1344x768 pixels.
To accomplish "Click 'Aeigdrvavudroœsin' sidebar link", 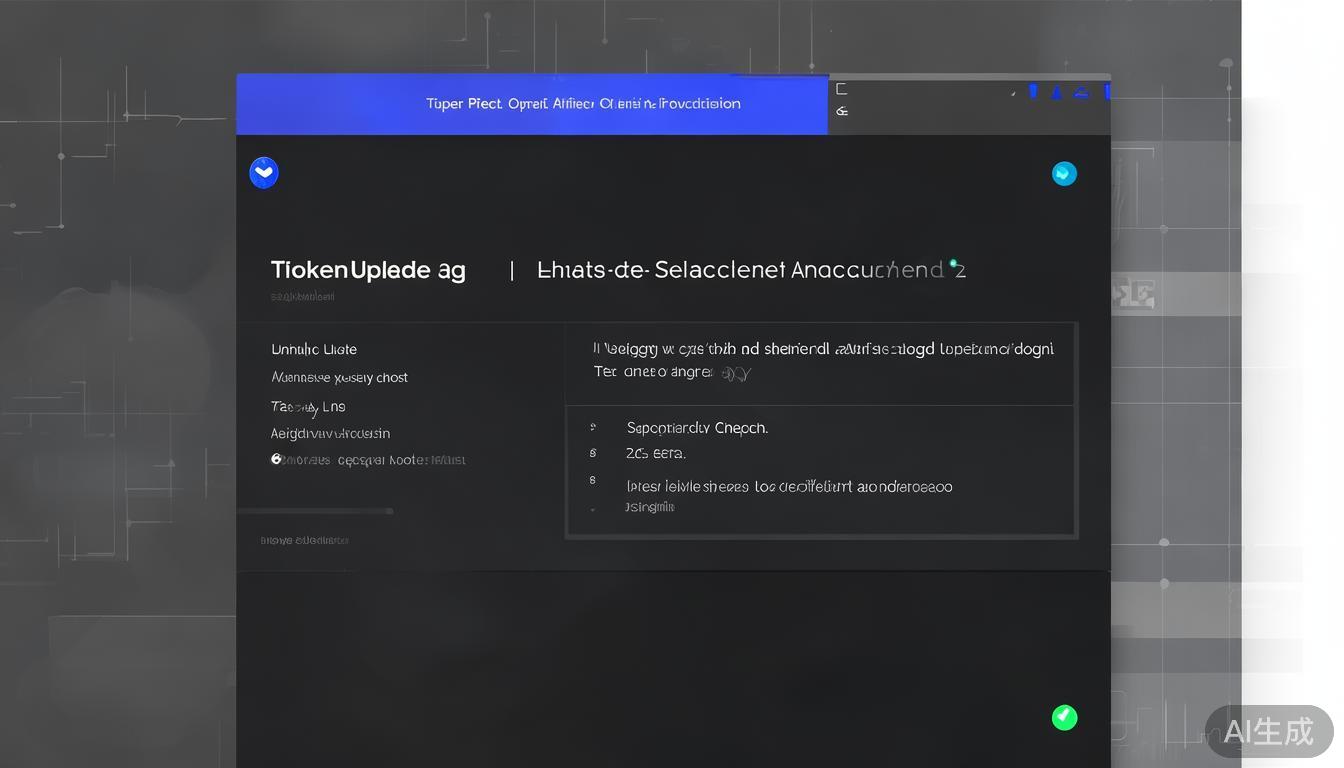I will [x=330, y=433].
